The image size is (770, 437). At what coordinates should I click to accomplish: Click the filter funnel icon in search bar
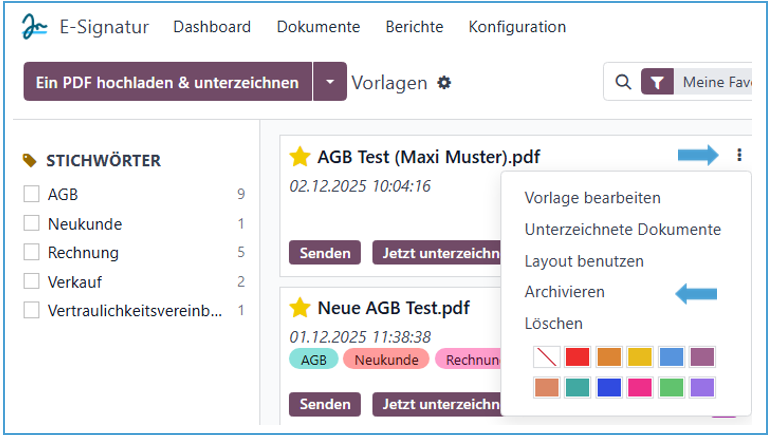[x=657, y=82]
